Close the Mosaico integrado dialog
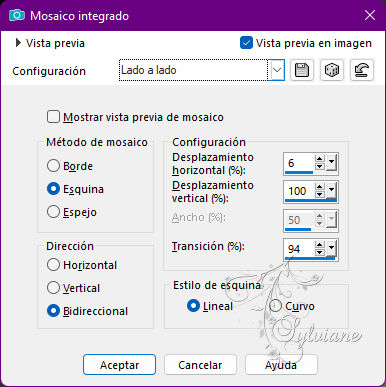This screenshot has height=387, width=386. pyautogui.click(x=370, y=15)
